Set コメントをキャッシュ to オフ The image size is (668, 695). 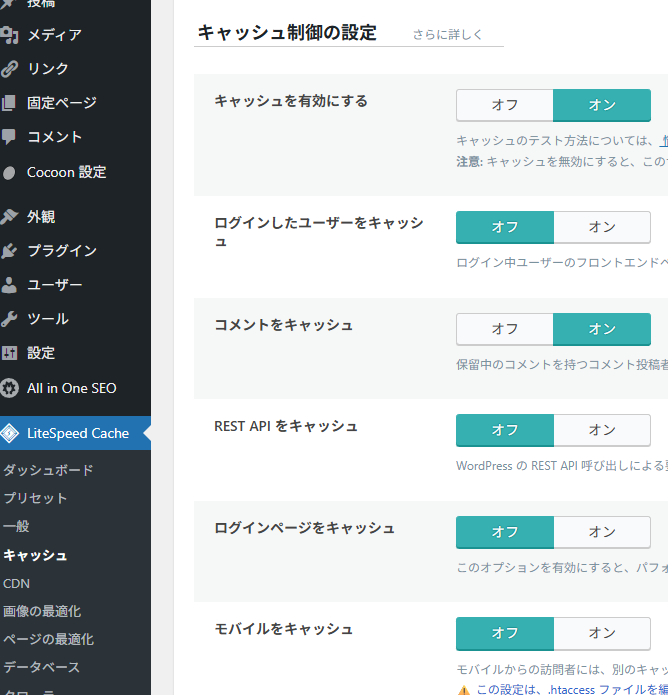tap(504, 329)
